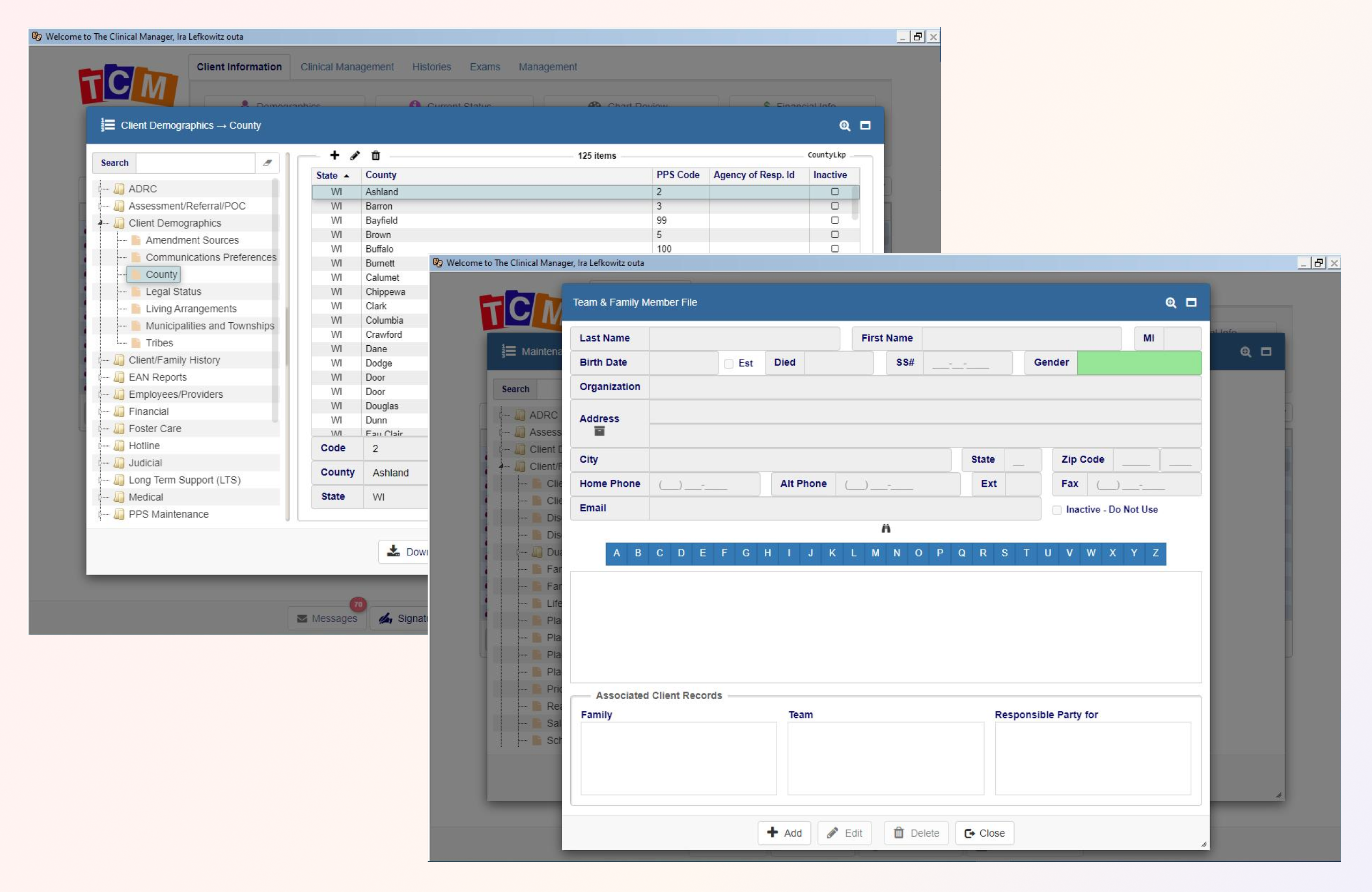This screenshot has height=892, width=1372.
Task: Click the trash delete icon above county table
Action: click(x=376, y=155)
